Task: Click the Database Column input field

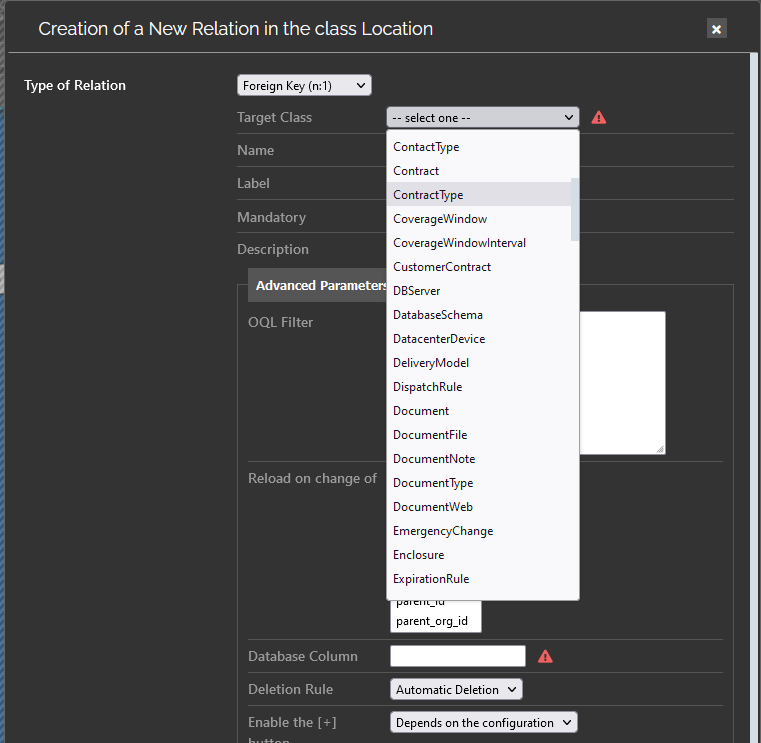Action: 457,656
